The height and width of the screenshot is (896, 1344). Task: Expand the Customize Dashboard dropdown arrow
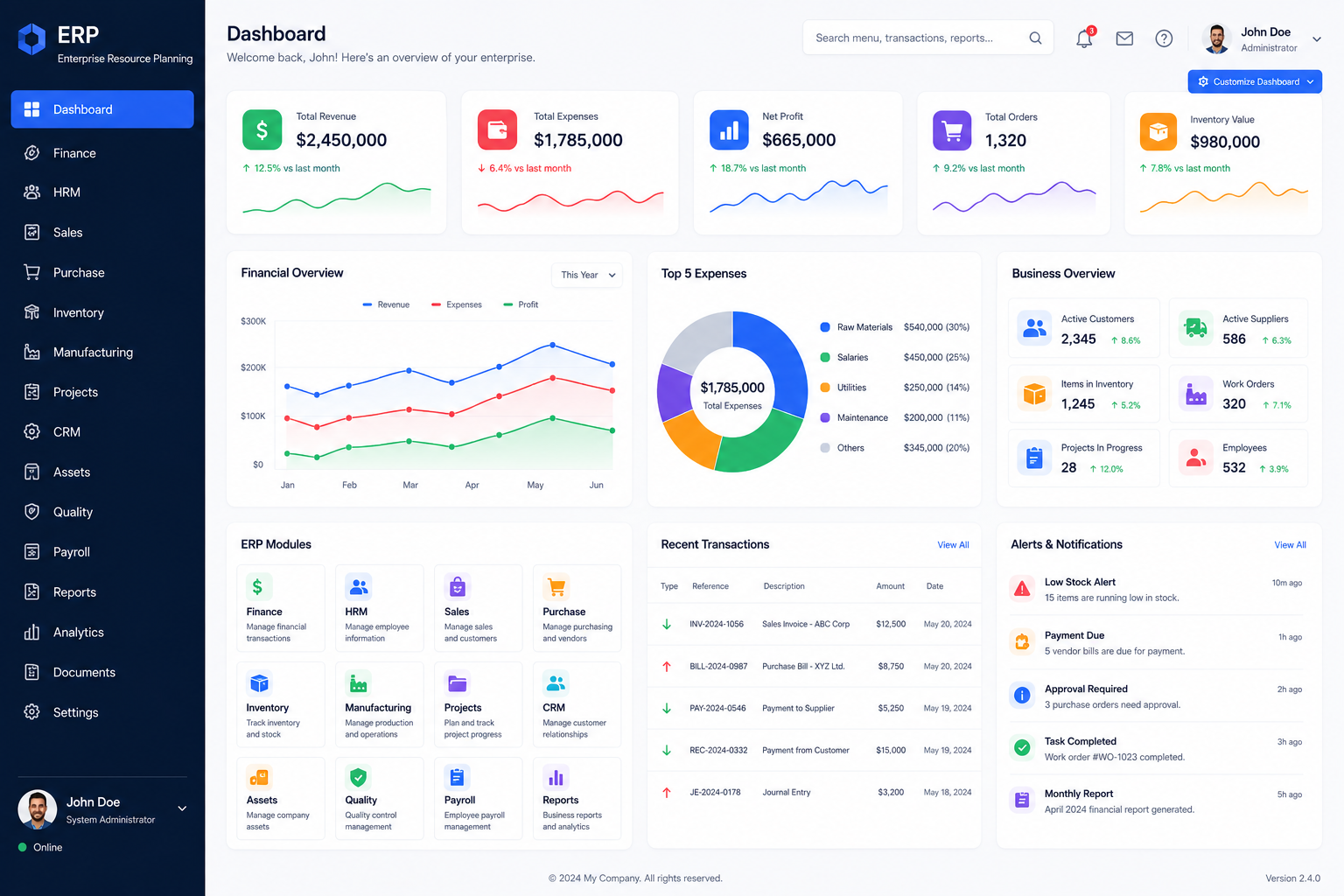tap(1310, 81)
